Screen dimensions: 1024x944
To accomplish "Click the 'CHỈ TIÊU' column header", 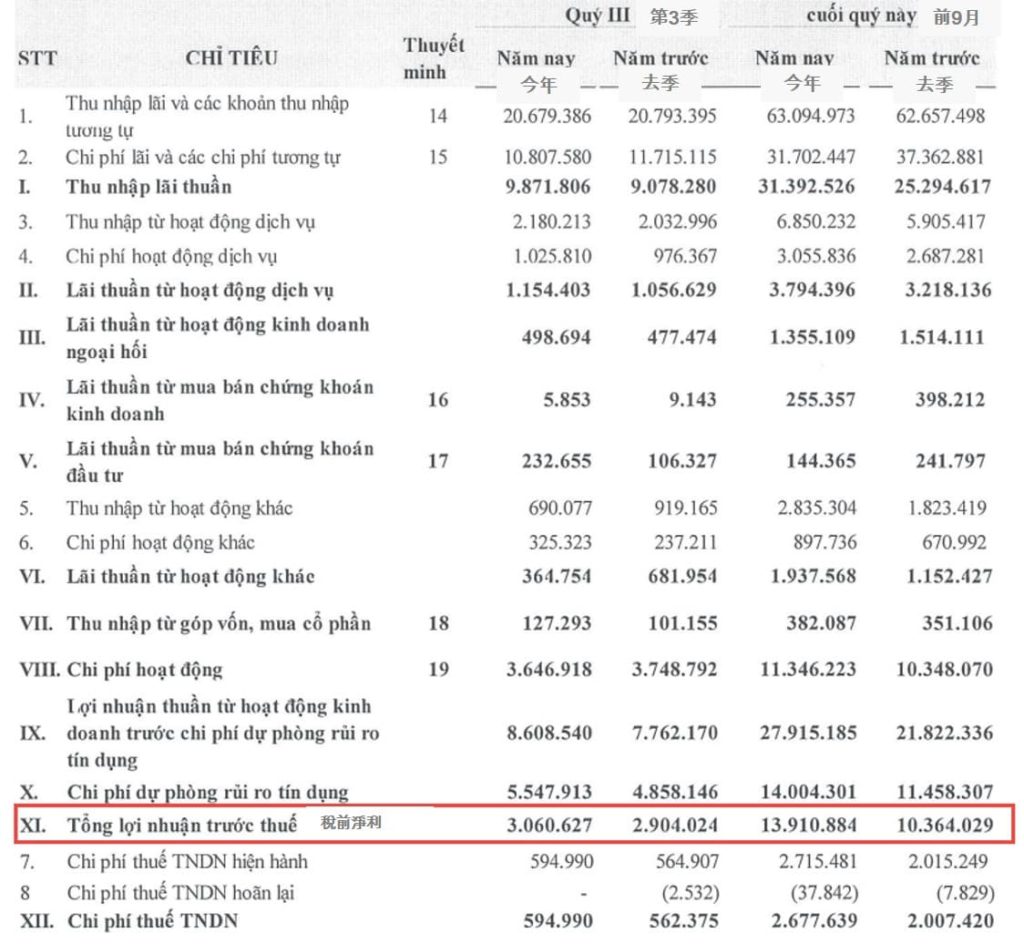I will (x=231, y=59).
